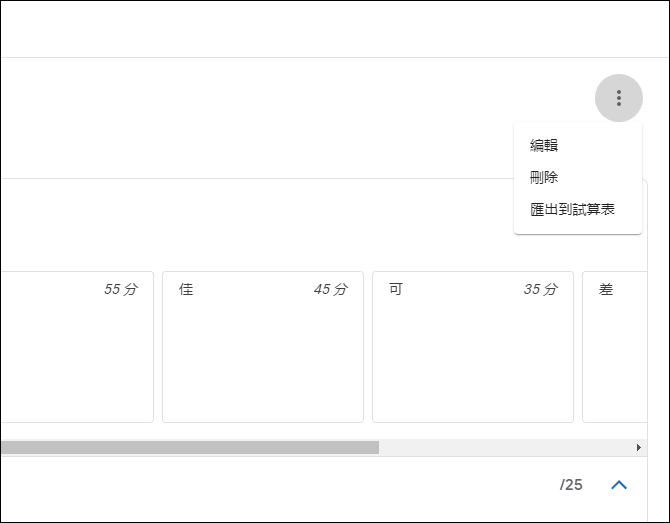Click the 45 分 points label
670x523 pixels.
[331, 289]
